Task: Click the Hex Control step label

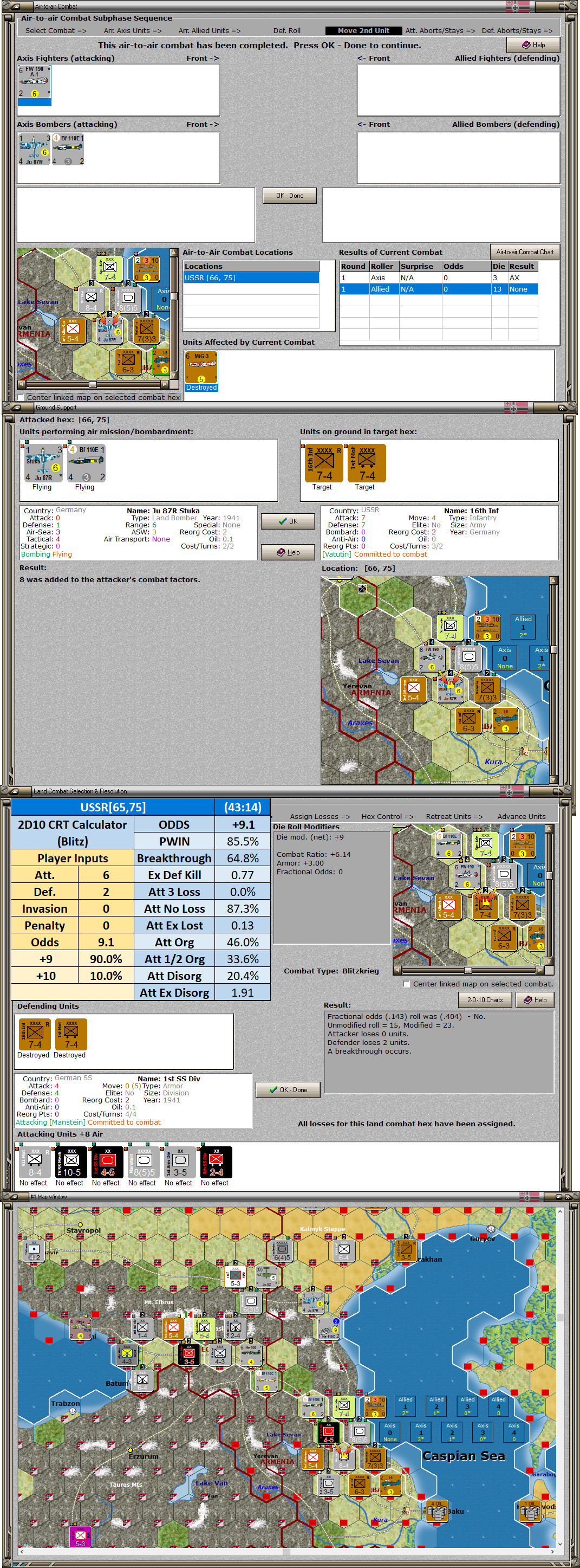Action: pyautogui.click(x=387, y=817)
